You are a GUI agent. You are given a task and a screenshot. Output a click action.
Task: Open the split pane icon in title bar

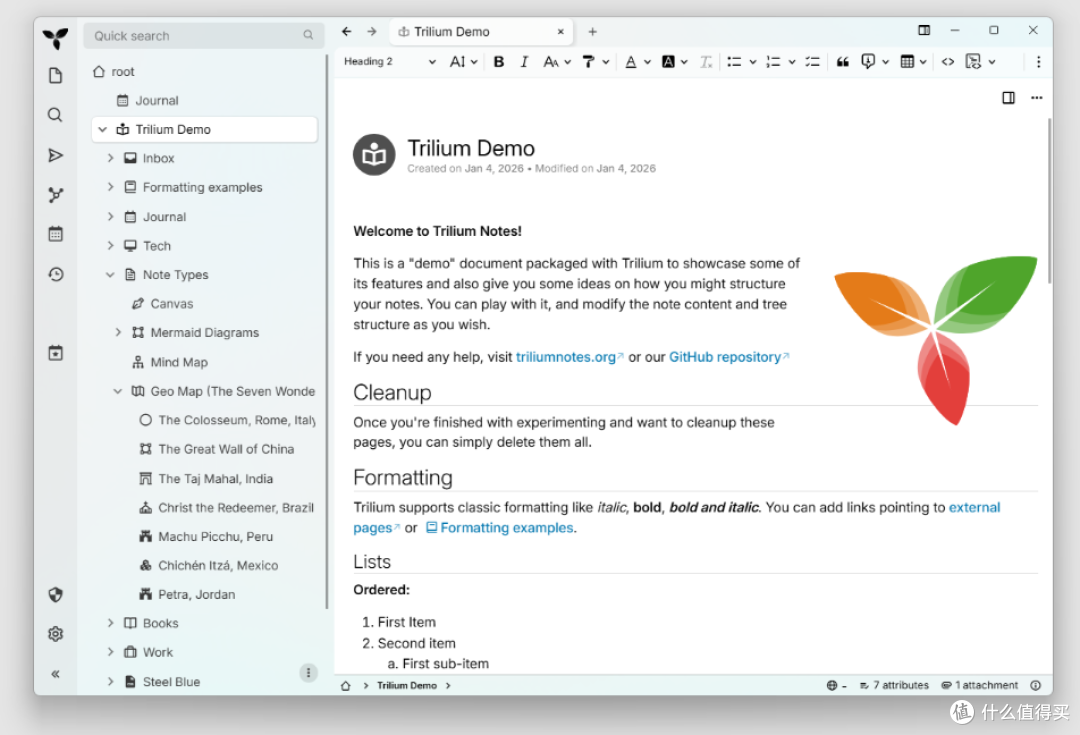pos(924,30)
